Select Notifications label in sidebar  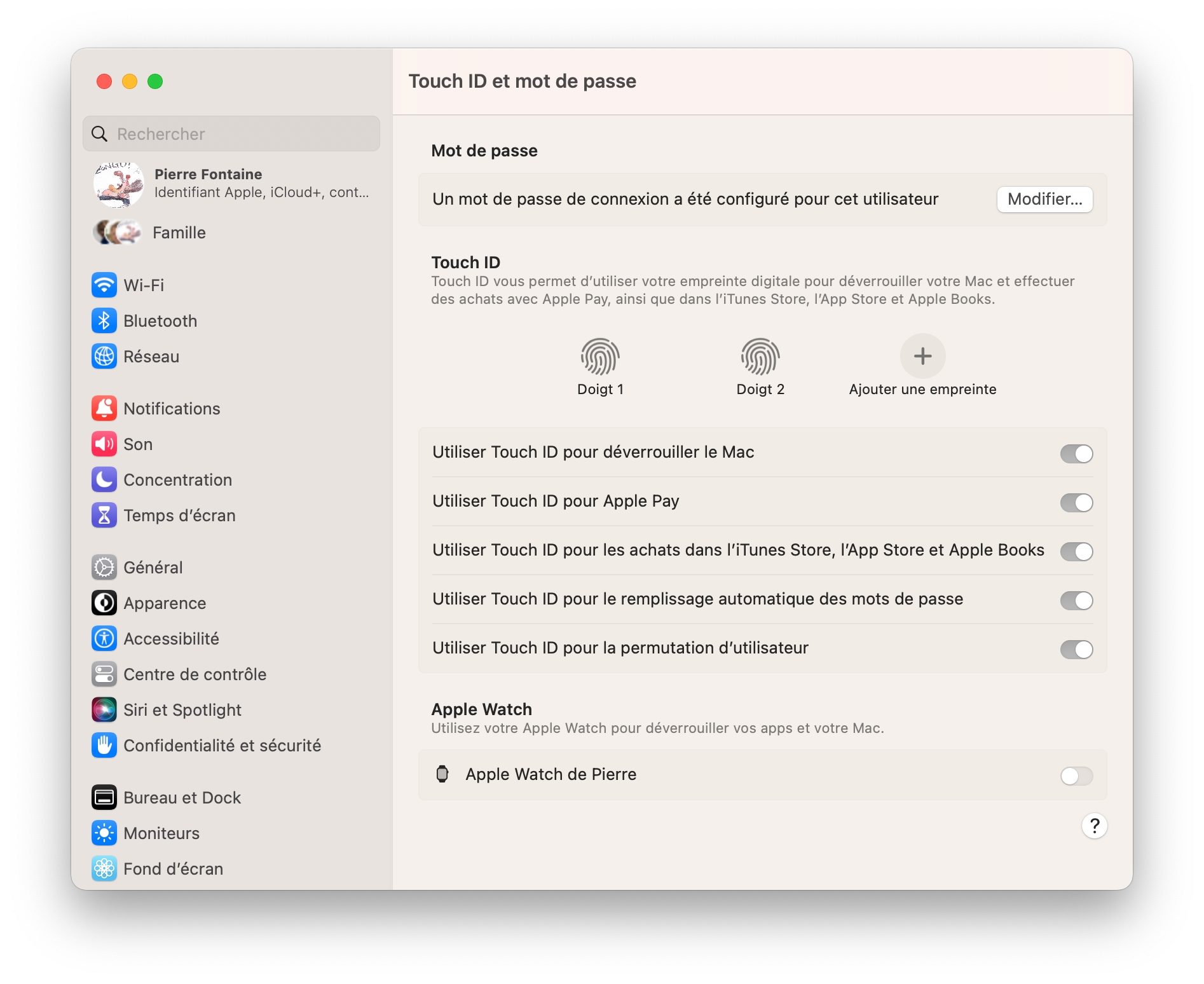(172, 409)
